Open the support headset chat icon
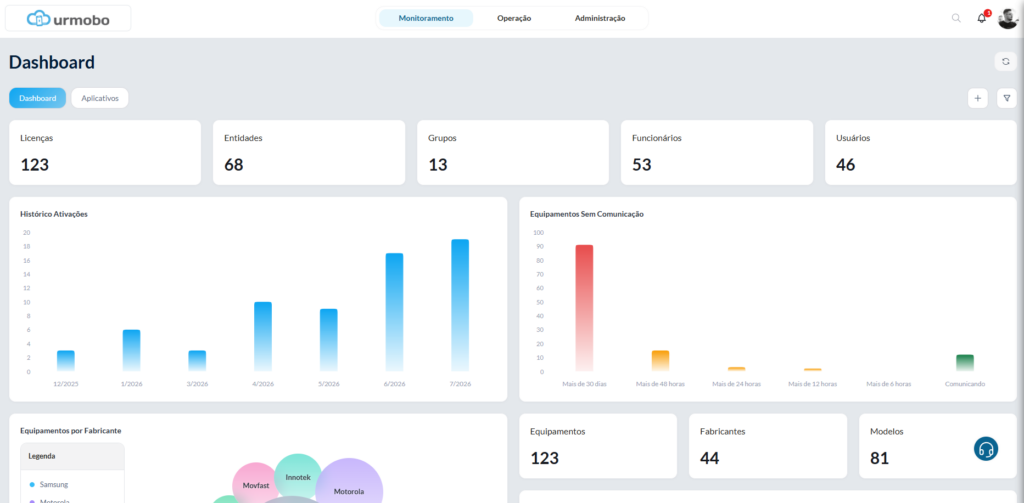Viewport: 1024px width, 503px height. coord(986,449)
